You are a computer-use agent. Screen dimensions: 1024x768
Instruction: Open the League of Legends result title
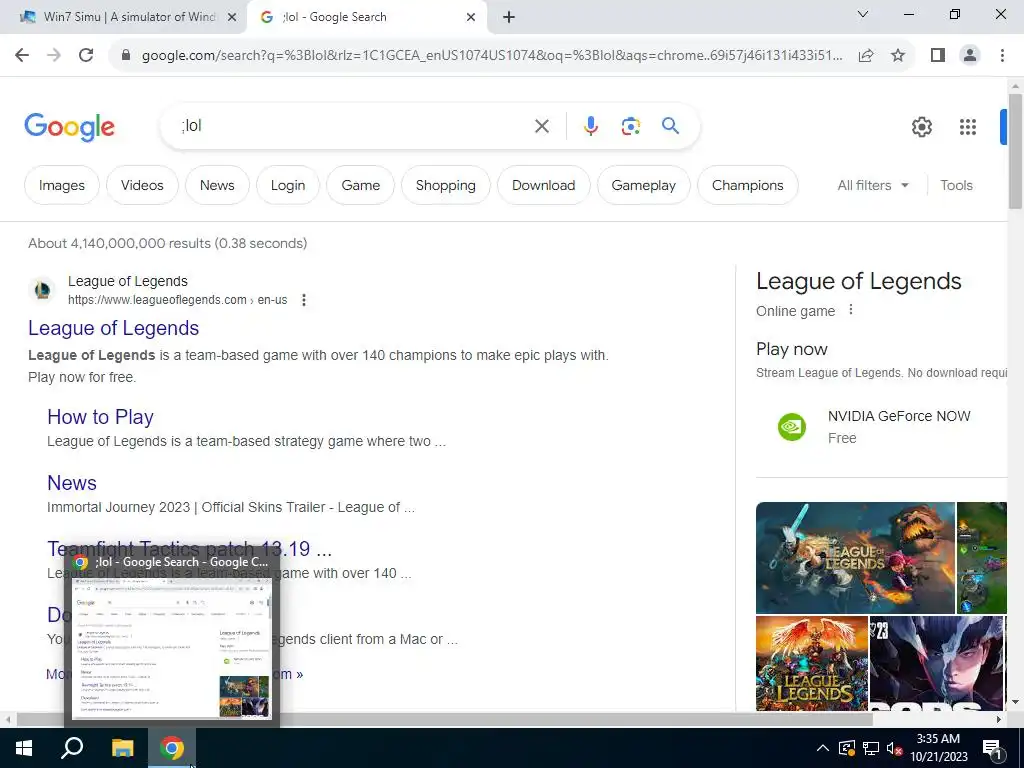114,328
